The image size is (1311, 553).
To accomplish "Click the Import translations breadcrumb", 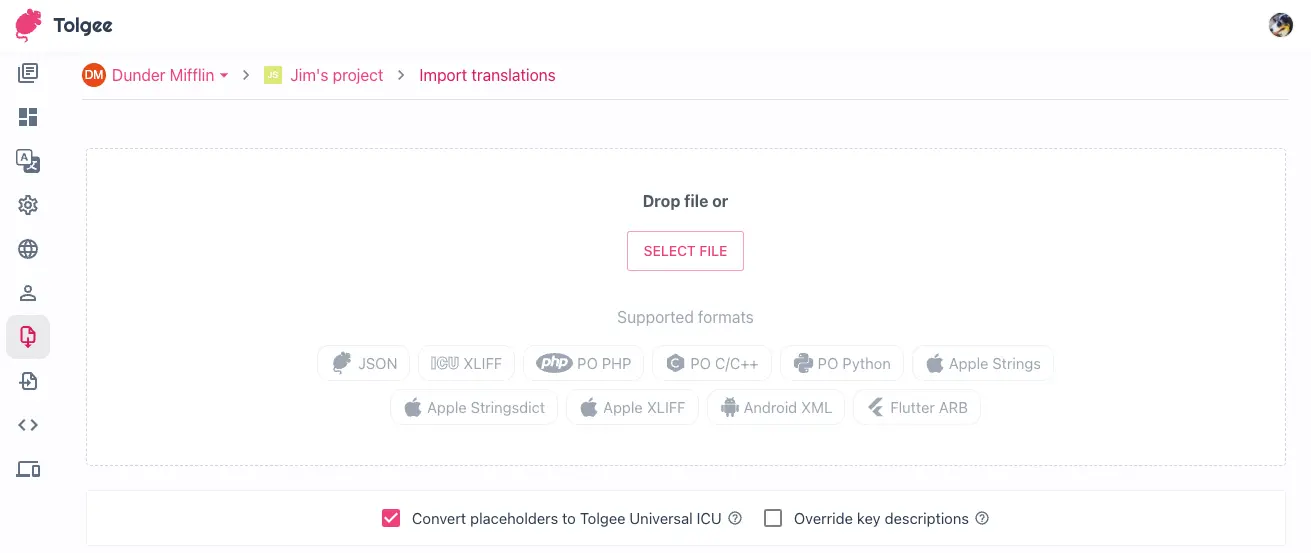I will pos(487,75).
